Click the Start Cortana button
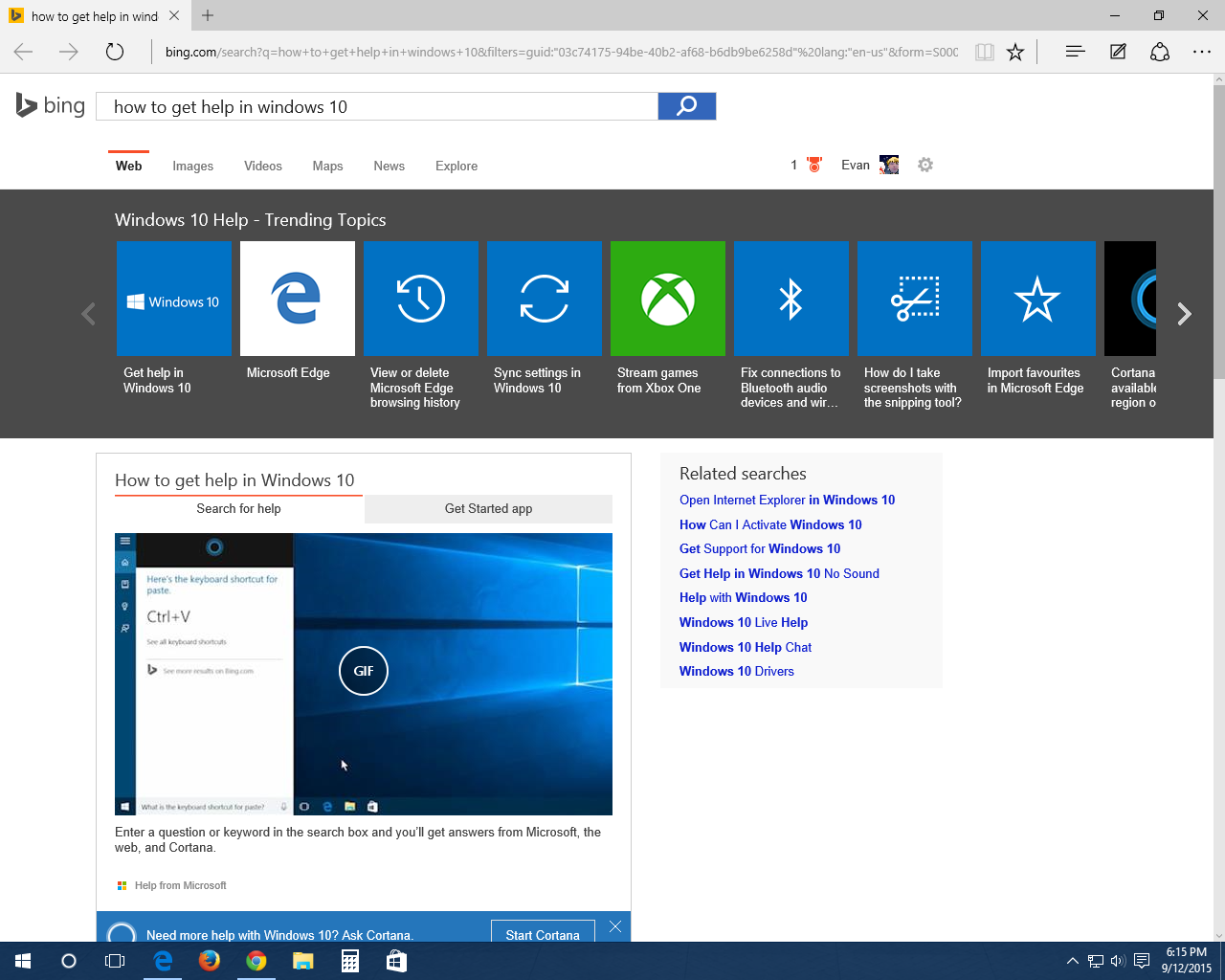Screen dimensions: 1225x980 543,933
